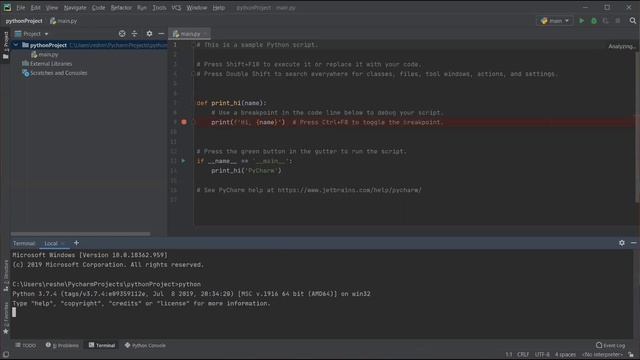Open the File menu
Screen dimensions: 640x360
[x=20, y=8]
